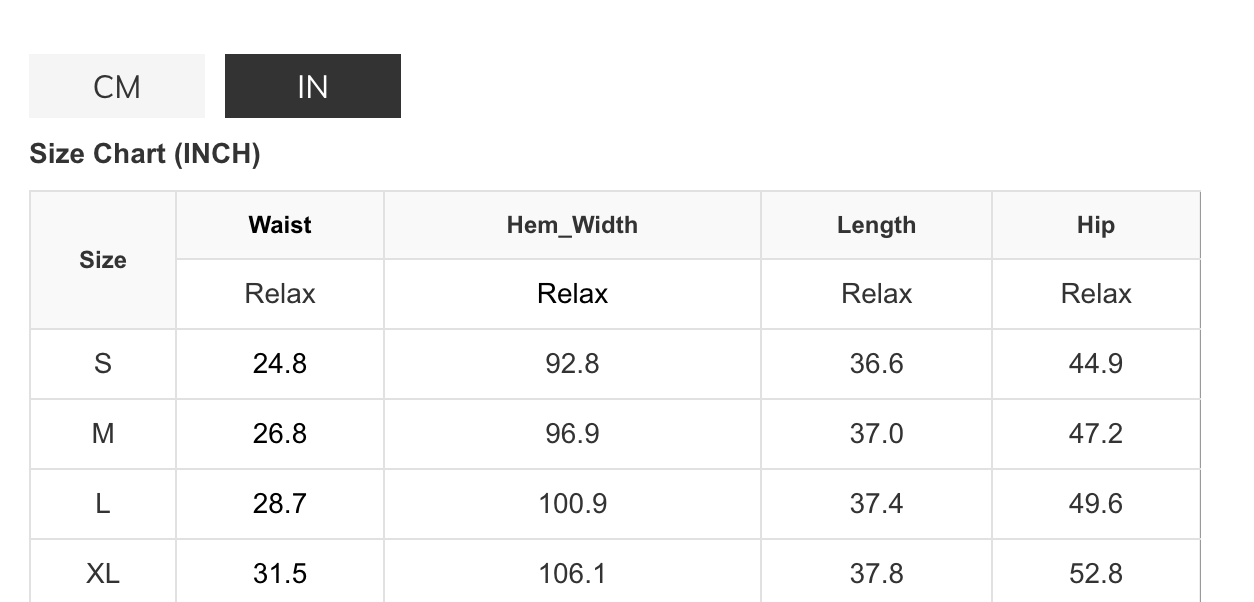
Task: Click the Size header cell
Action: pos(103,260)
